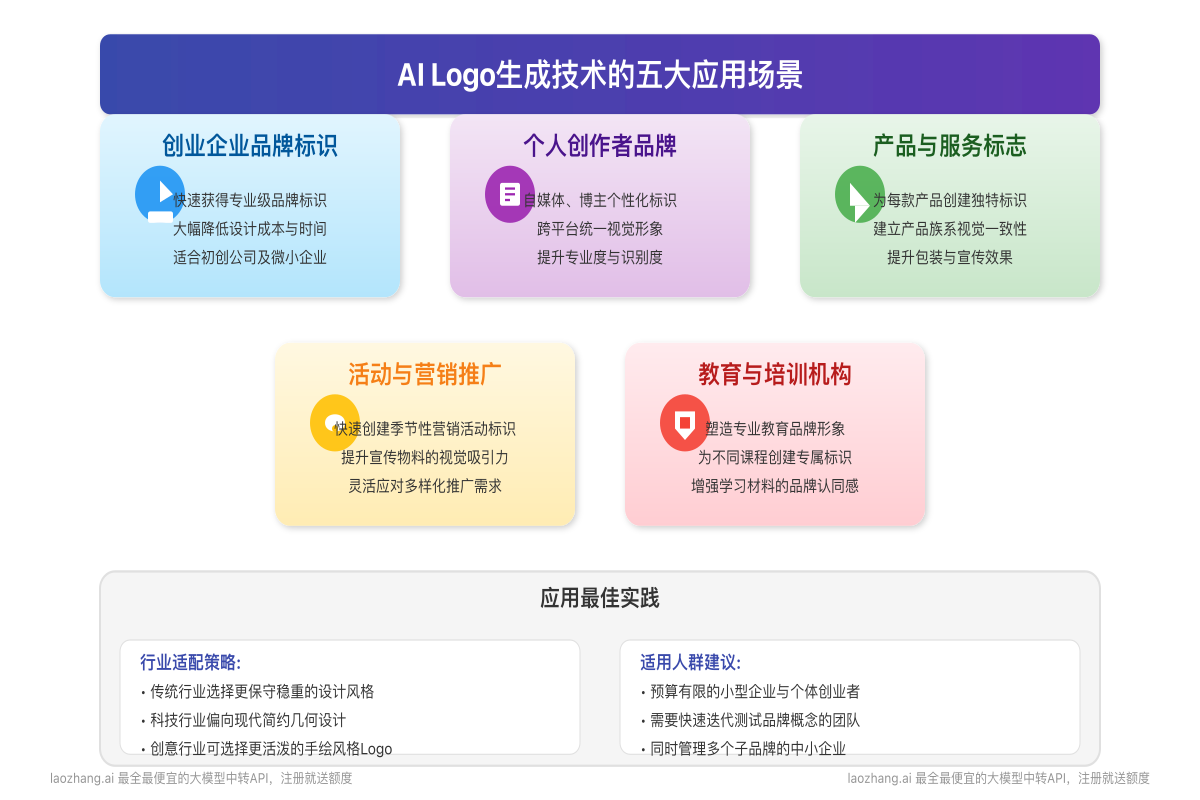The height and width of the screenshot is (800, 1200).
Task: Click the purple document icon in 个人创作者品牌 card
Action: pyautogui.click(x=510, y=193)
